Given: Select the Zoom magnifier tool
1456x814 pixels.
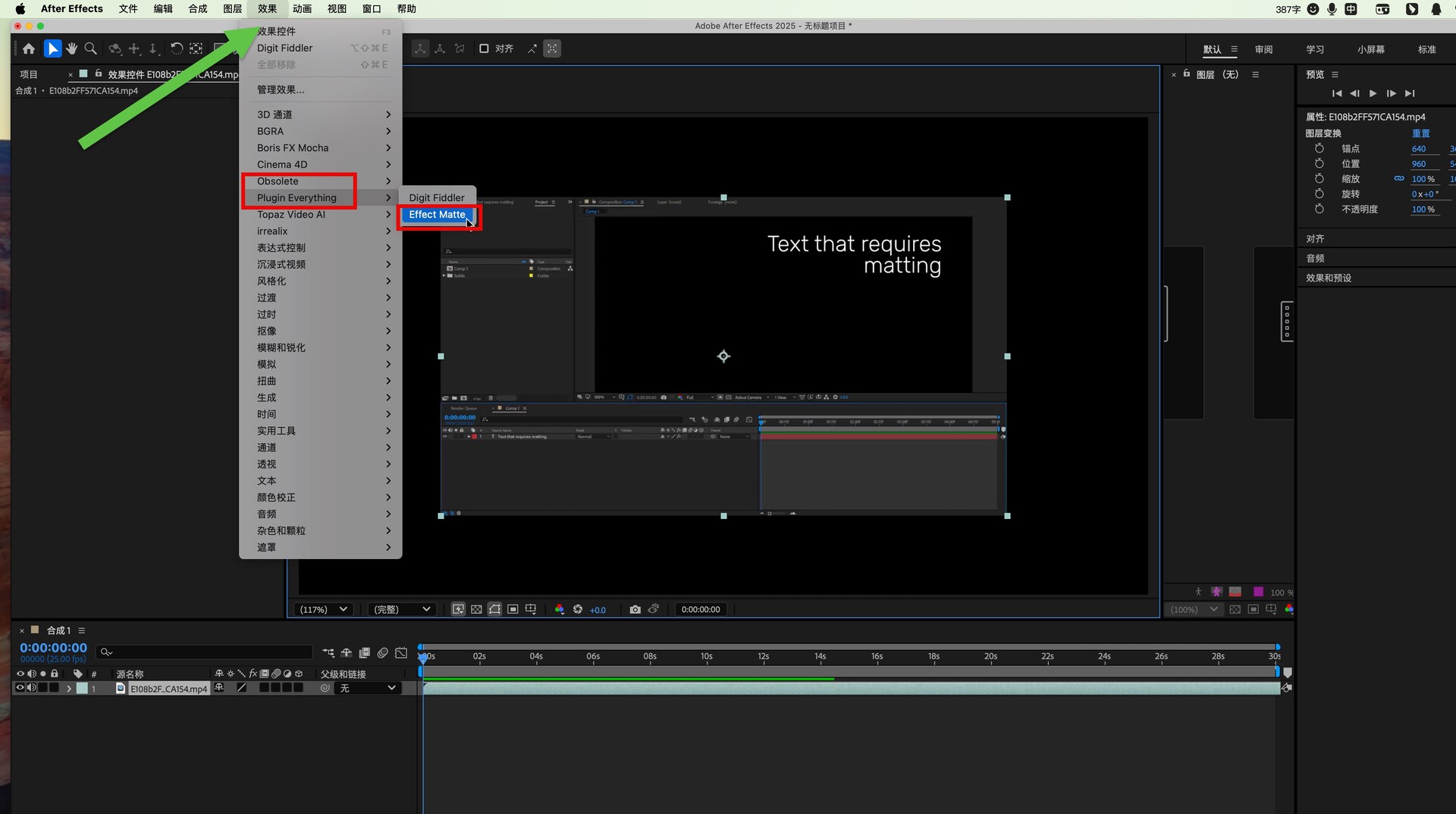Looking at the screenshot, I should point(90,49).
